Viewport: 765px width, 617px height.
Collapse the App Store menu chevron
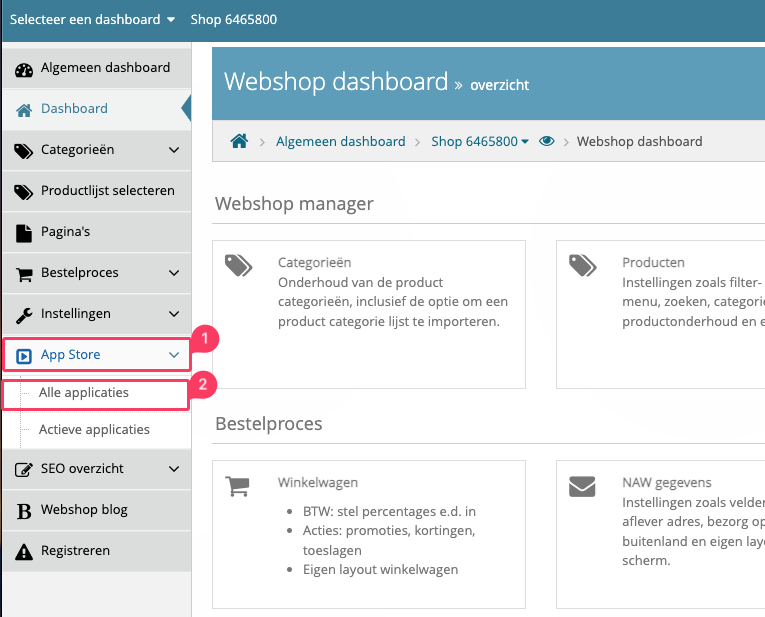(x=174, y=355)
